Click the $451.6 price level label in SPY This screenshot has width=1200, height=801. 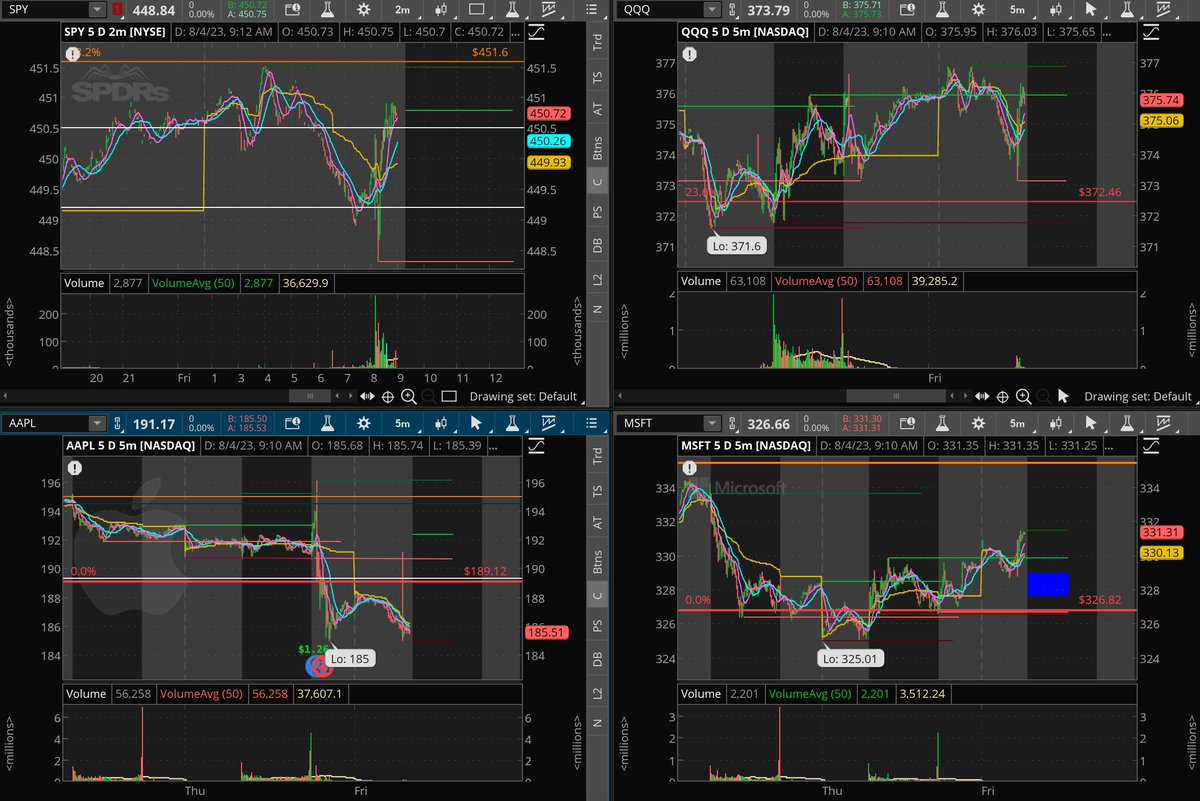pos(490,52)
